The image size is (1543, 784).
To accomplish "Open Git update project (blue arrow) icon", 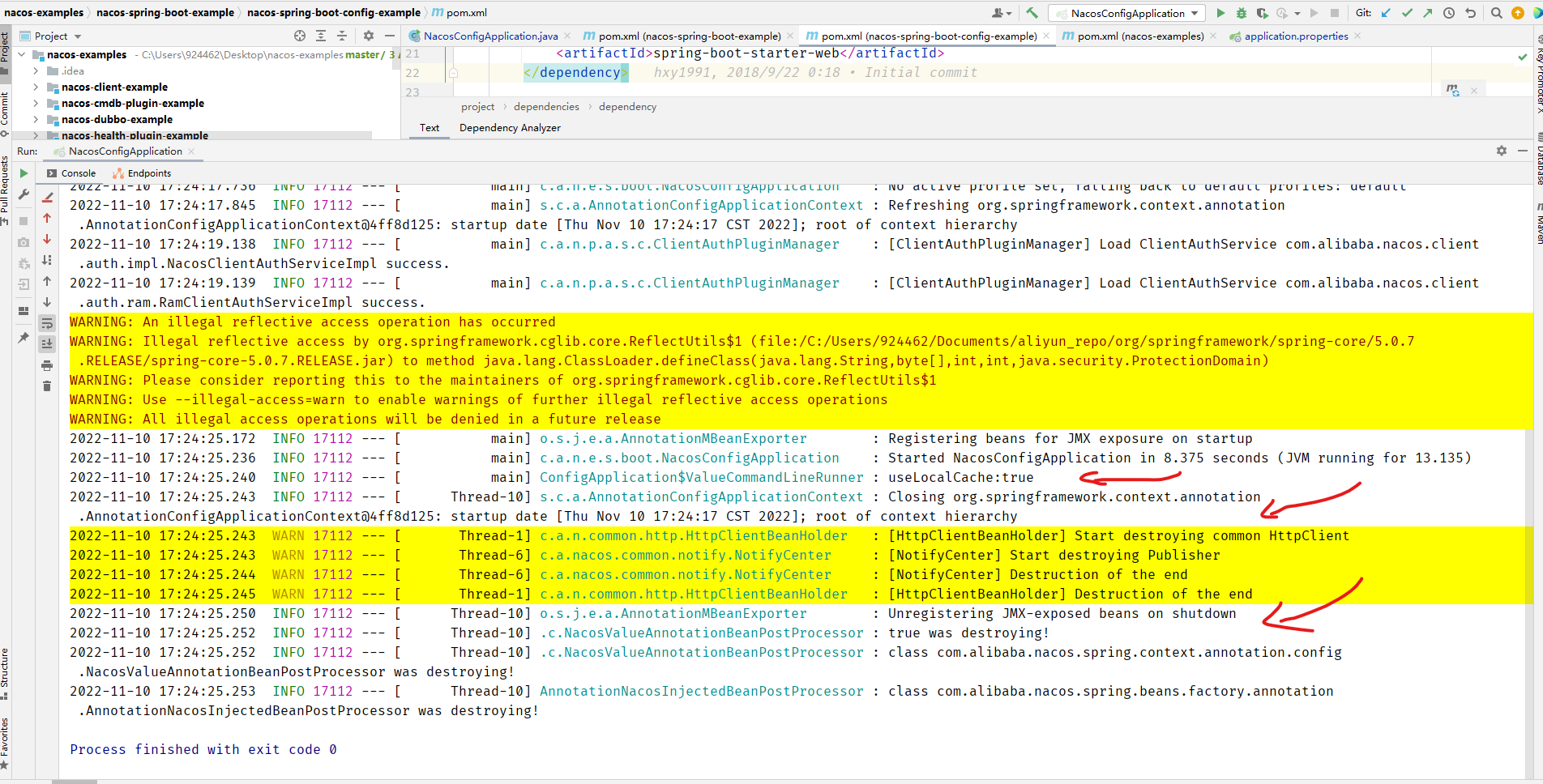I will pyautogui.click(x=1387, y=13).
